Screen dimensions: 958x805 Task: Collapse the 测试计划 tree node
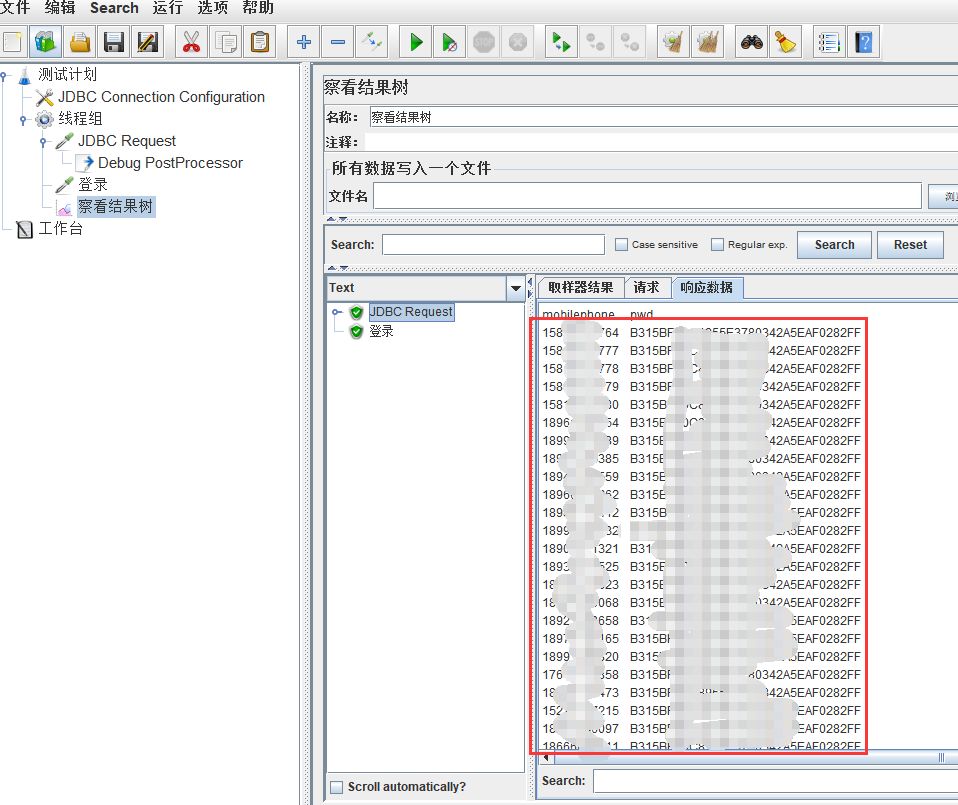4,76
